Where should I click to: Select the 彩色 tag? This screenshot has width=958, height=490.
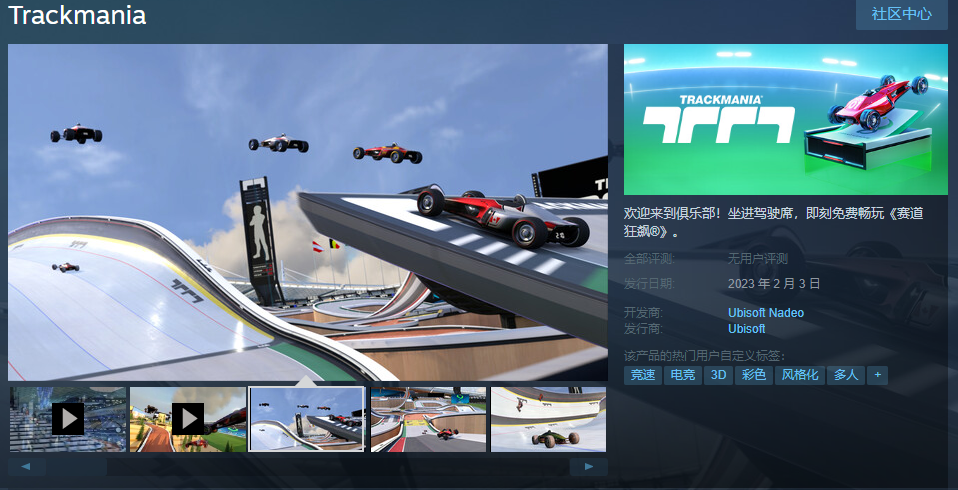[x=754, y=375]
